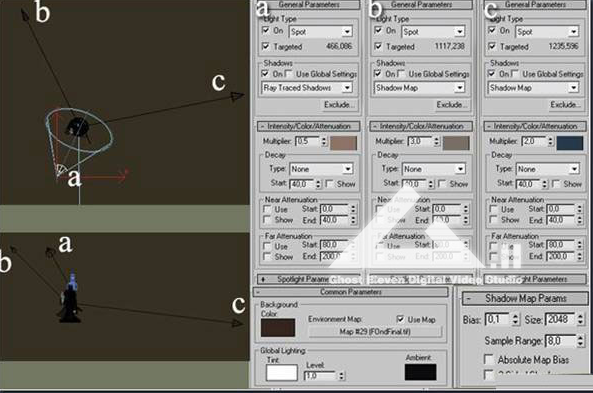Click the gray-brown color swatch beside Multiplier 3,0

click(x=456, y=143)
